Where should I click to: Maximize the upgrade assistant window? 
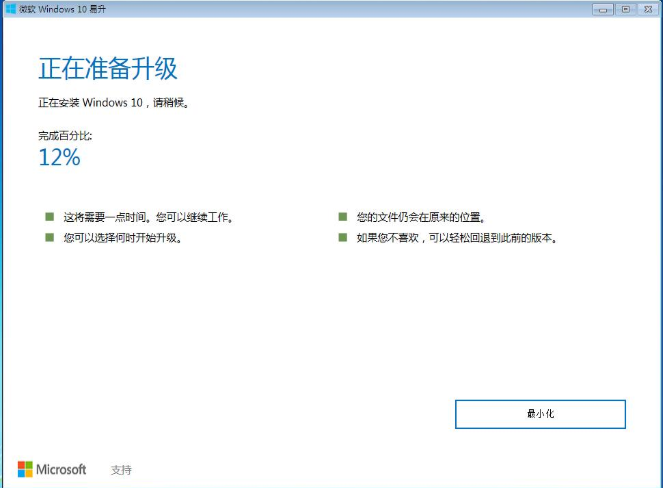click(x=625, y=9)
